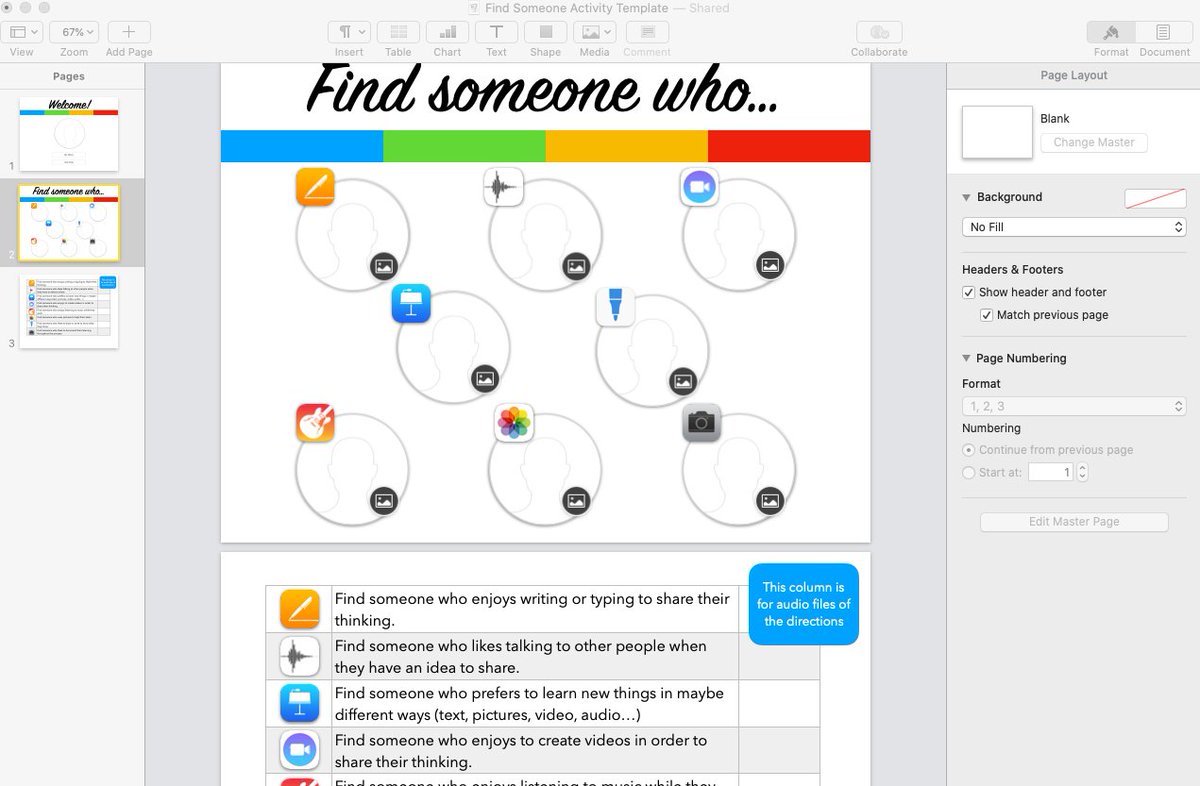Click the Start at number field
Screen dimensions: 1200x786
1050,472
